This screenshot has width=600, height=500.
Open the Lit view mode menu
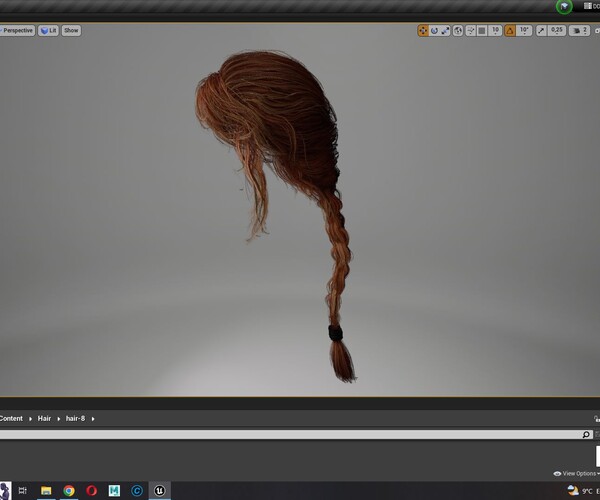(x=48, y=31)
